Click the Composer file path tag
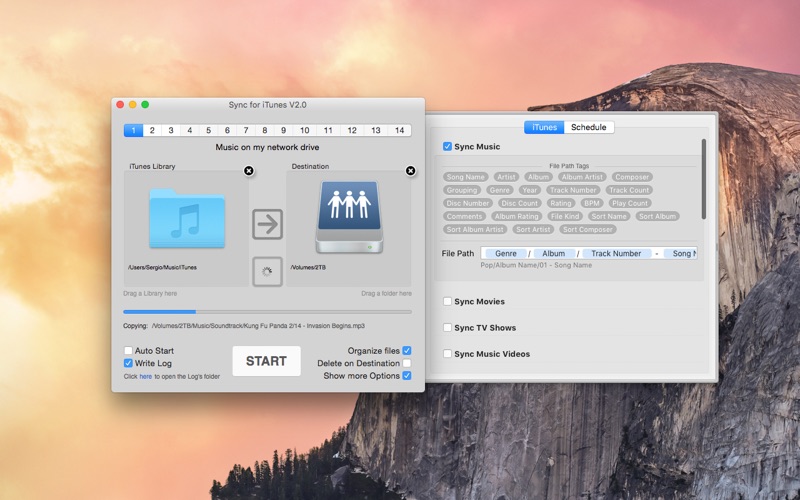 coord(632,177)
